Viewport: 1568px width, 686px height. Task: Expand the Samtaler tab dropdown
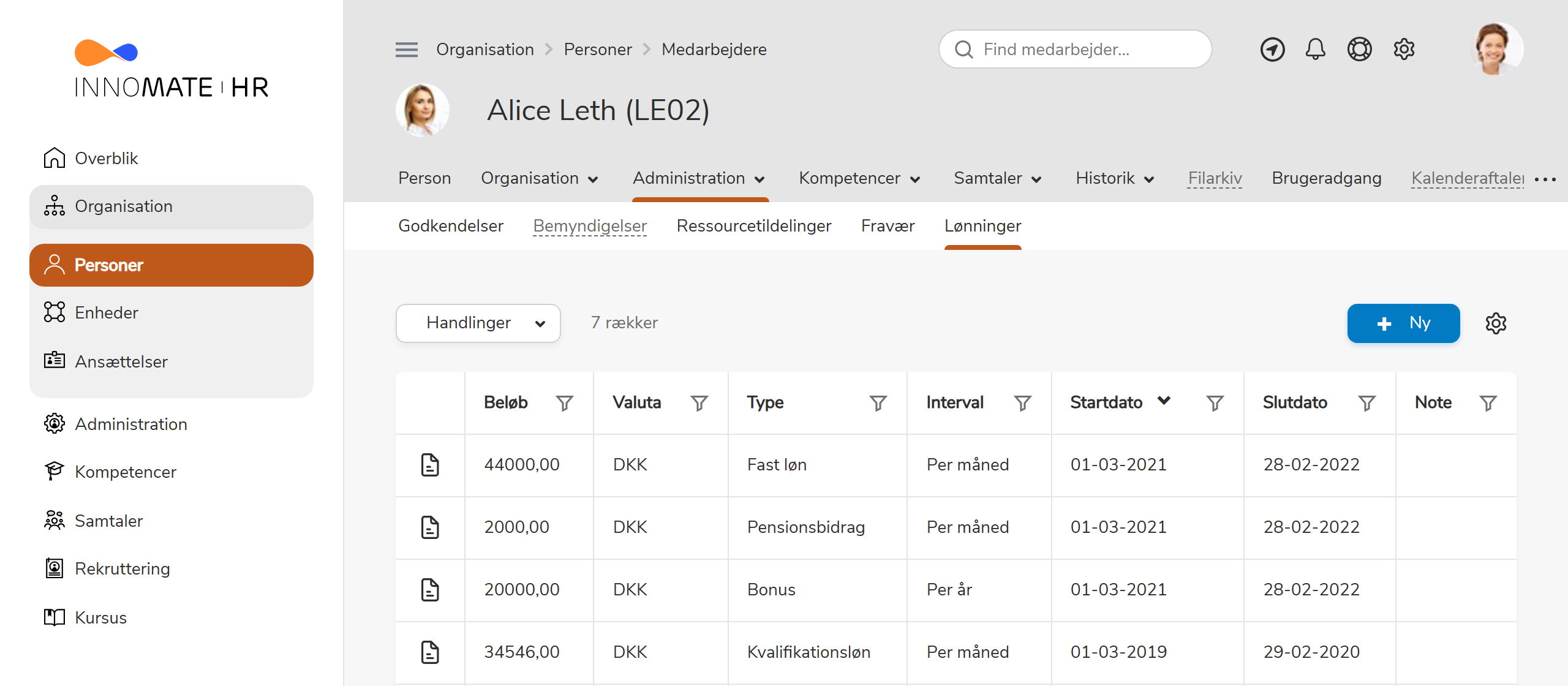(x=1036, y=179)
